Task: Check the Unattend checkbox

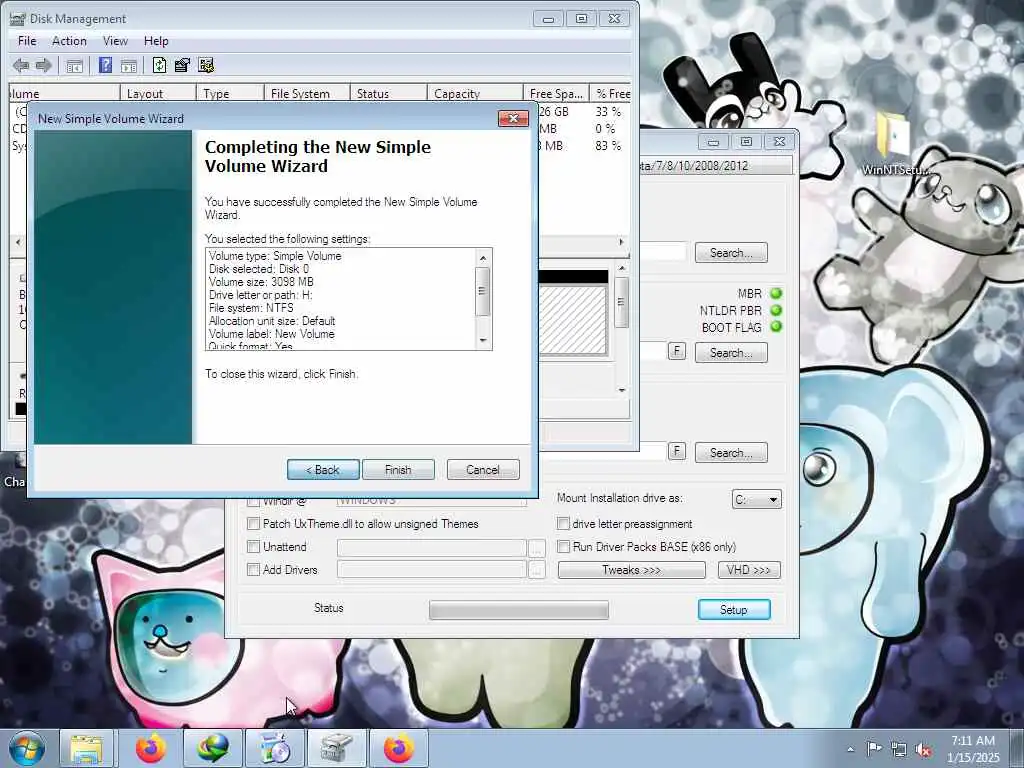Action: [253, 547]
